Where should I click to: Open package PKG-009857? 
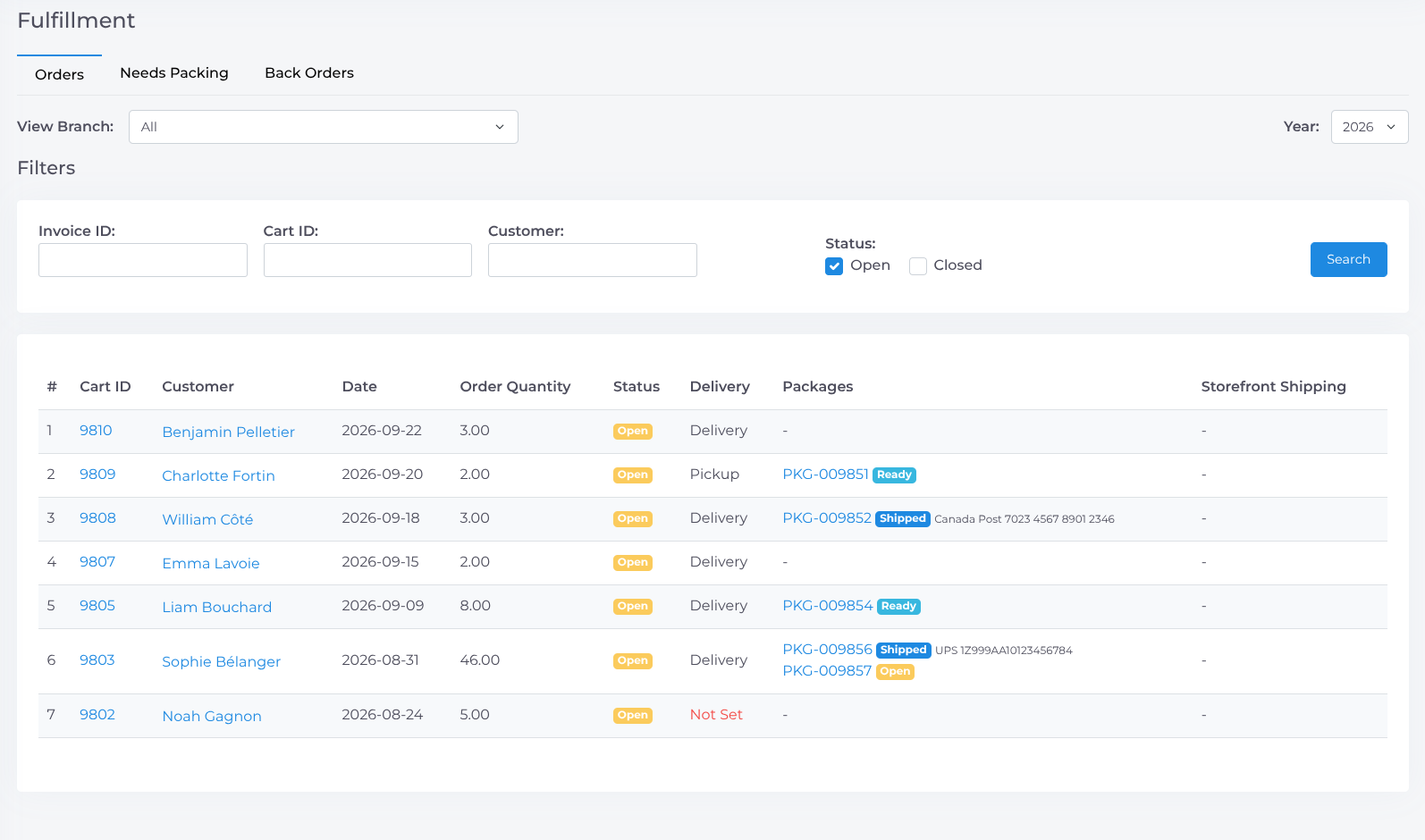pyautogui.click(x=827, y=671)
